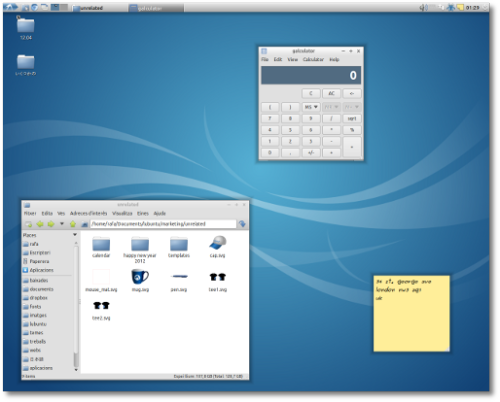
Task: Click the green forward arrow in file manager
Action: pyautogui.click(x=51, y=224)
